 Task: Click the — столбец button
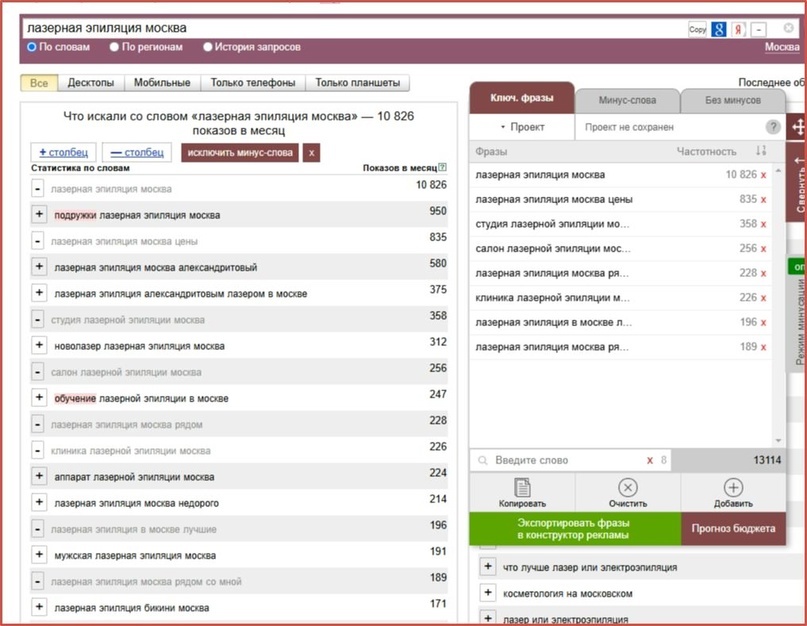point(137,152)
